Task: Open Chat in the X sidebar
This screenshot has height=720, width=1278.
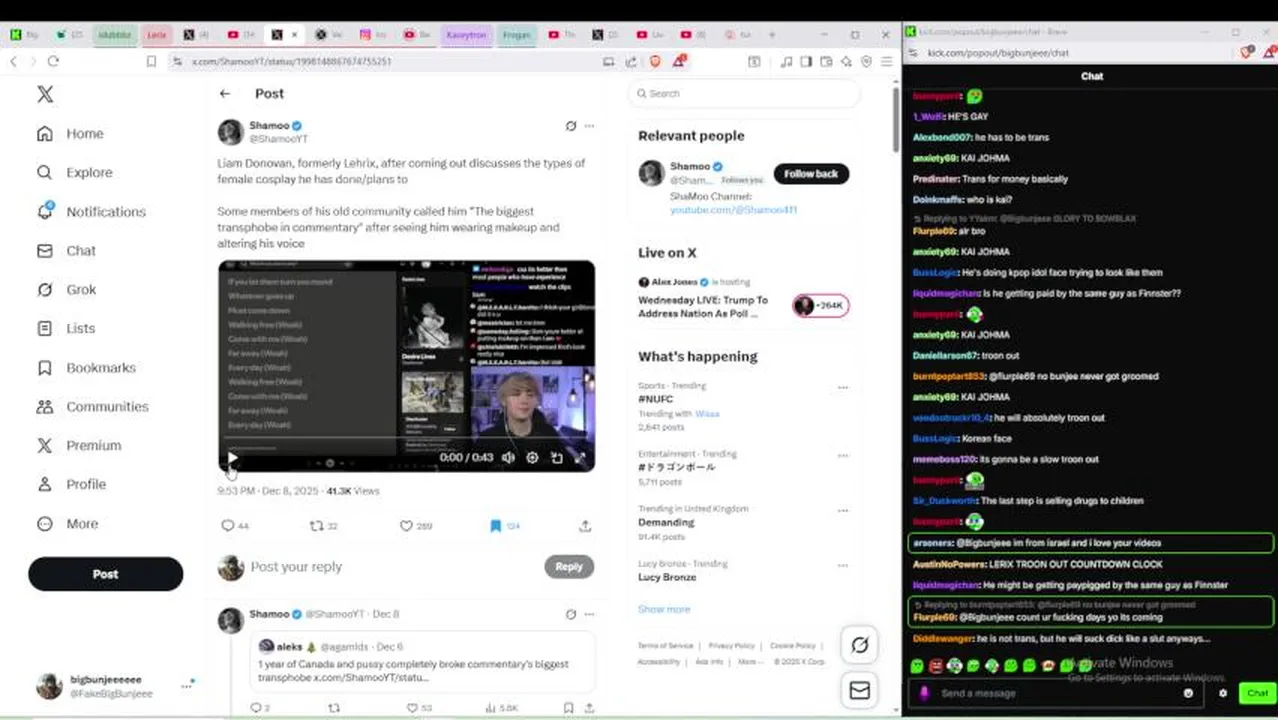Action: click(66, 250)
